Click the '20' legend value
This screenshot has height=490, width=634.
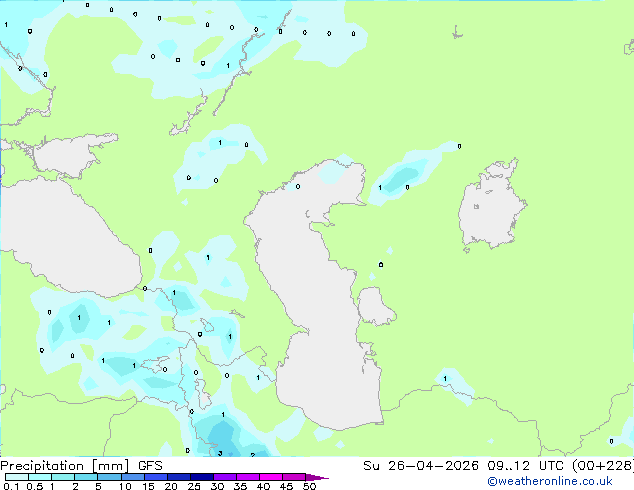click(171, 486)
